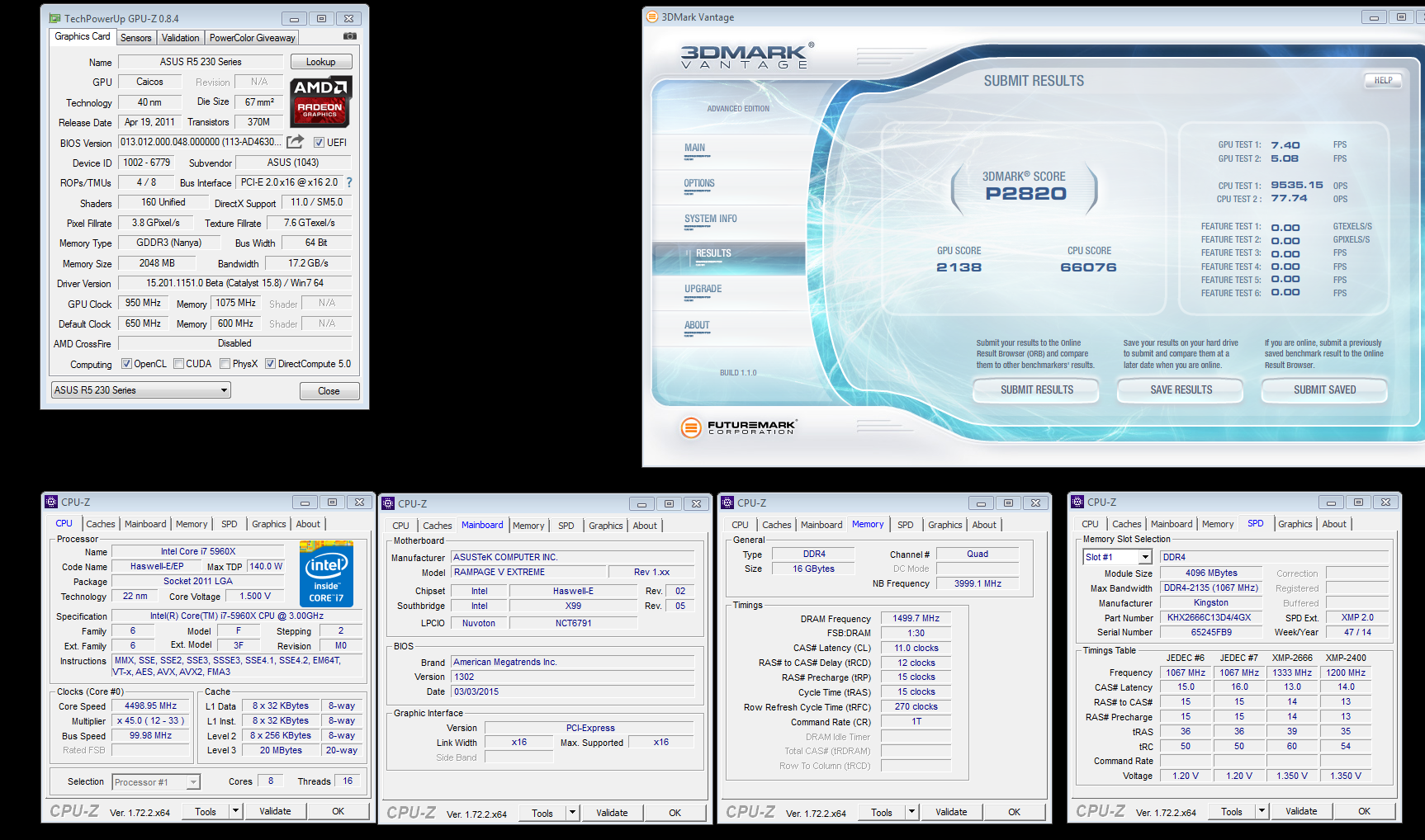
Task: Click OK in CPU-Z Mainboard window
Action: coord(675,813)
